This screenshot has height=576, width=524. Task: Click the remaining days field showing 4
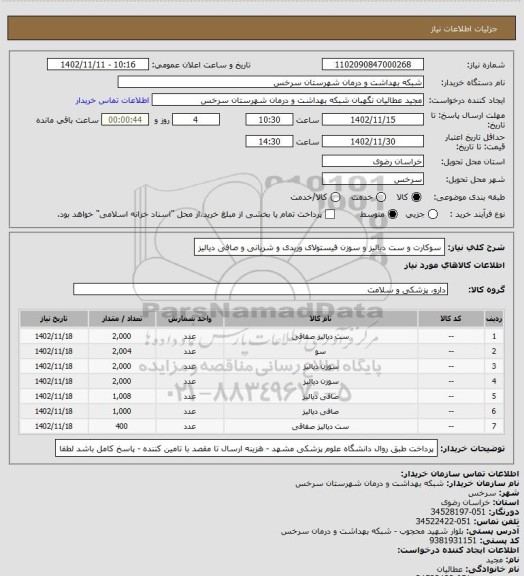coord(196,120)
